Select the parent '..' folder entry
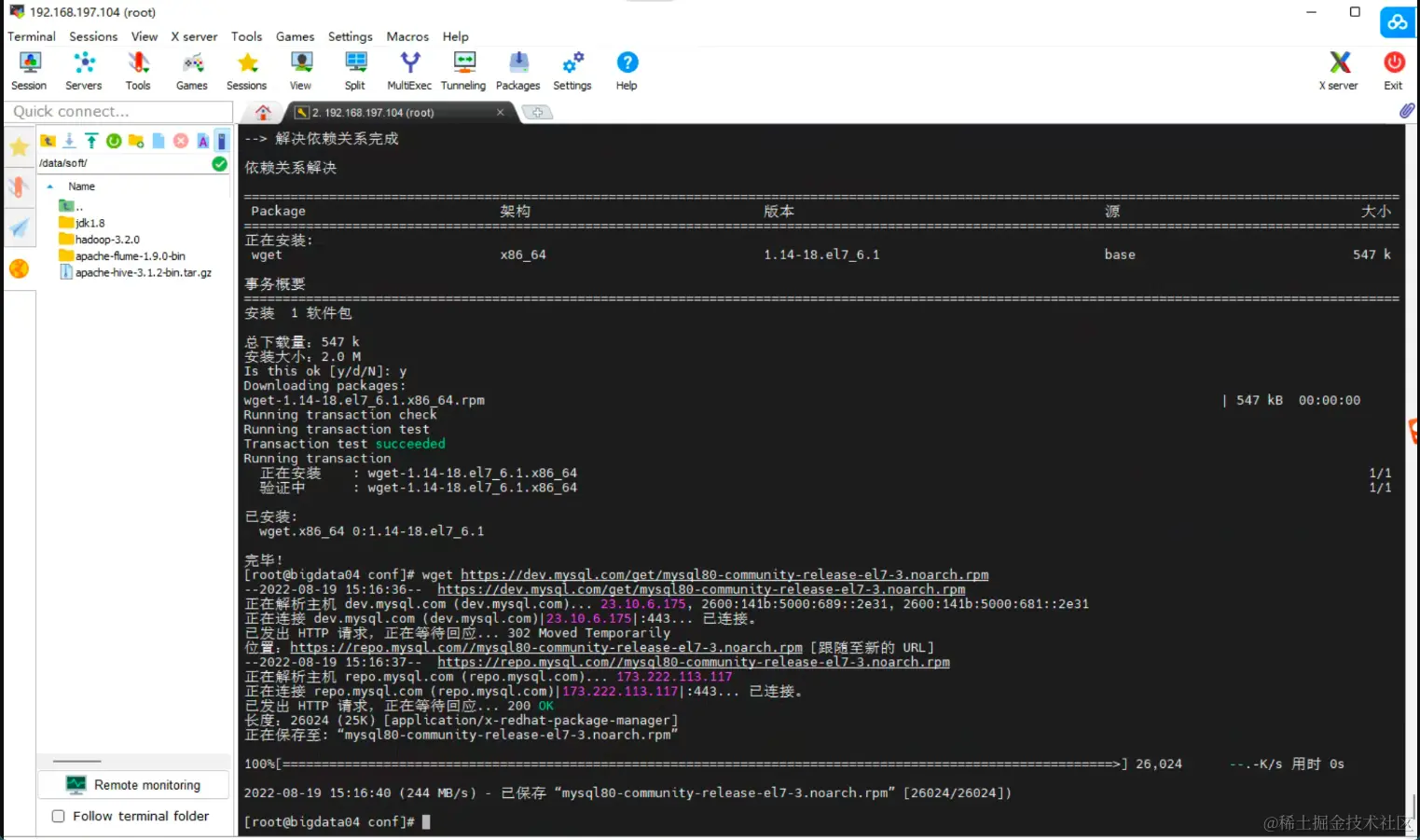Screen dimensions: 1420x840 [72, 206]
